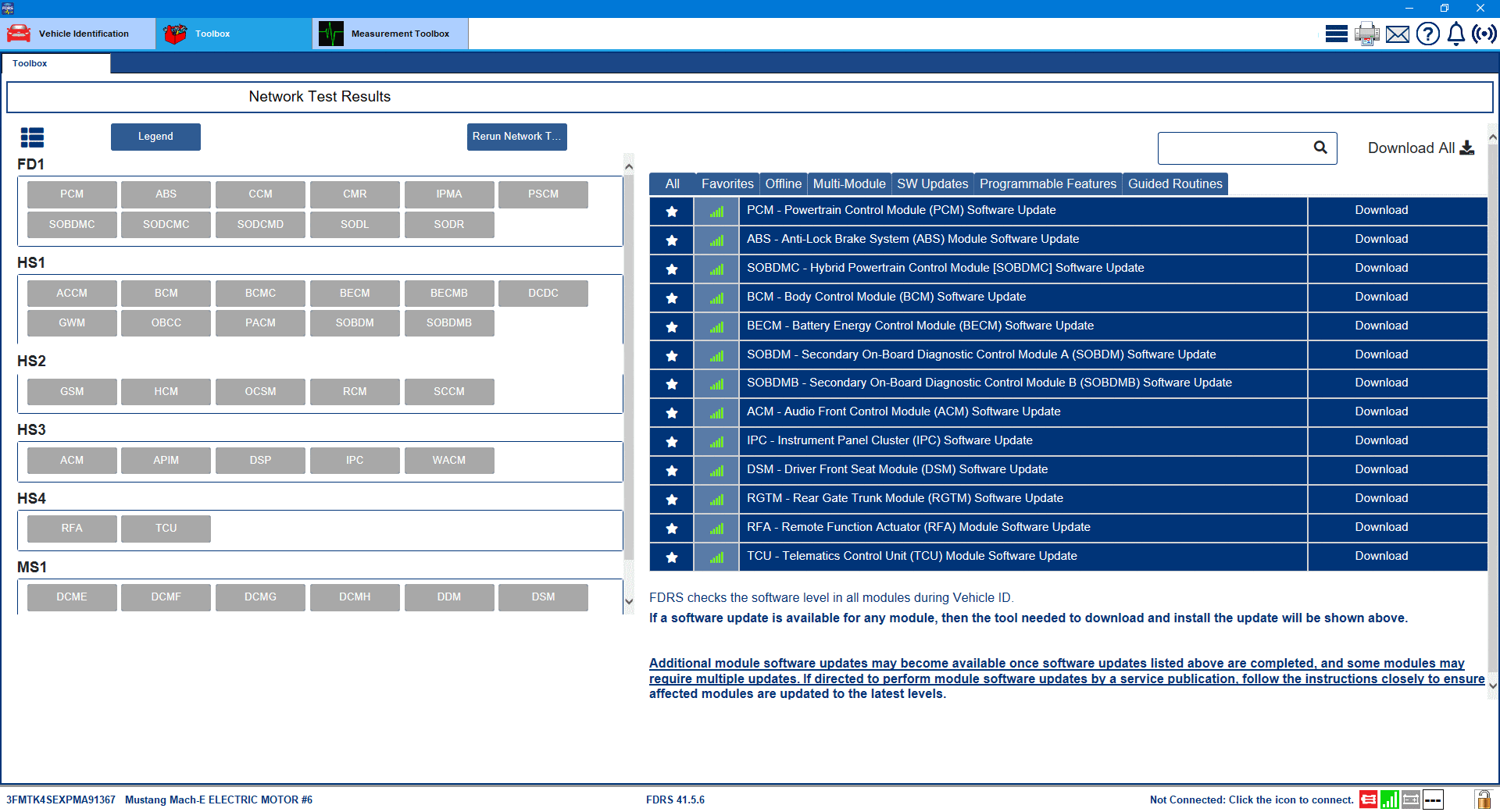Select the SW Updates tab

point(932,183)
